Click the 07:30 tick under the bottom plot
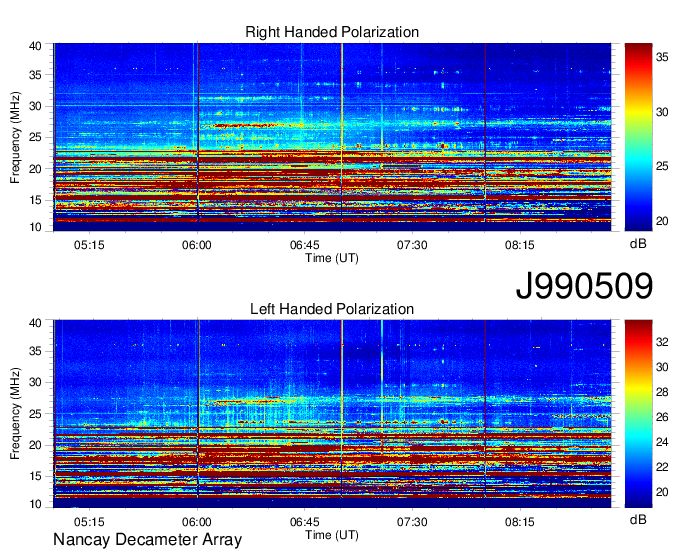Viewport: 680px width, 552px height. [x=412, y=522]
